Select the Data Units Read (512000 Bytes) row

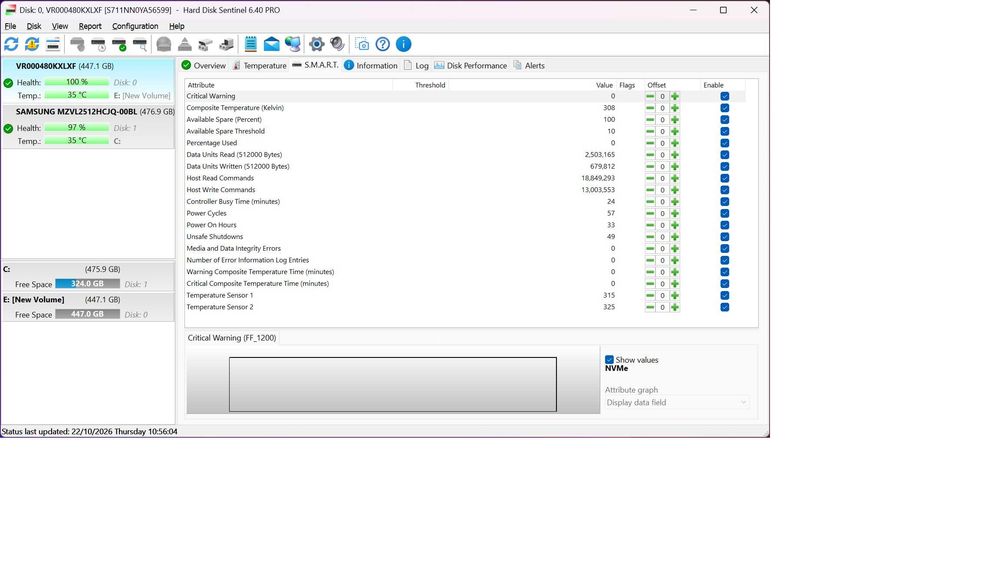[x=466, y=155]
